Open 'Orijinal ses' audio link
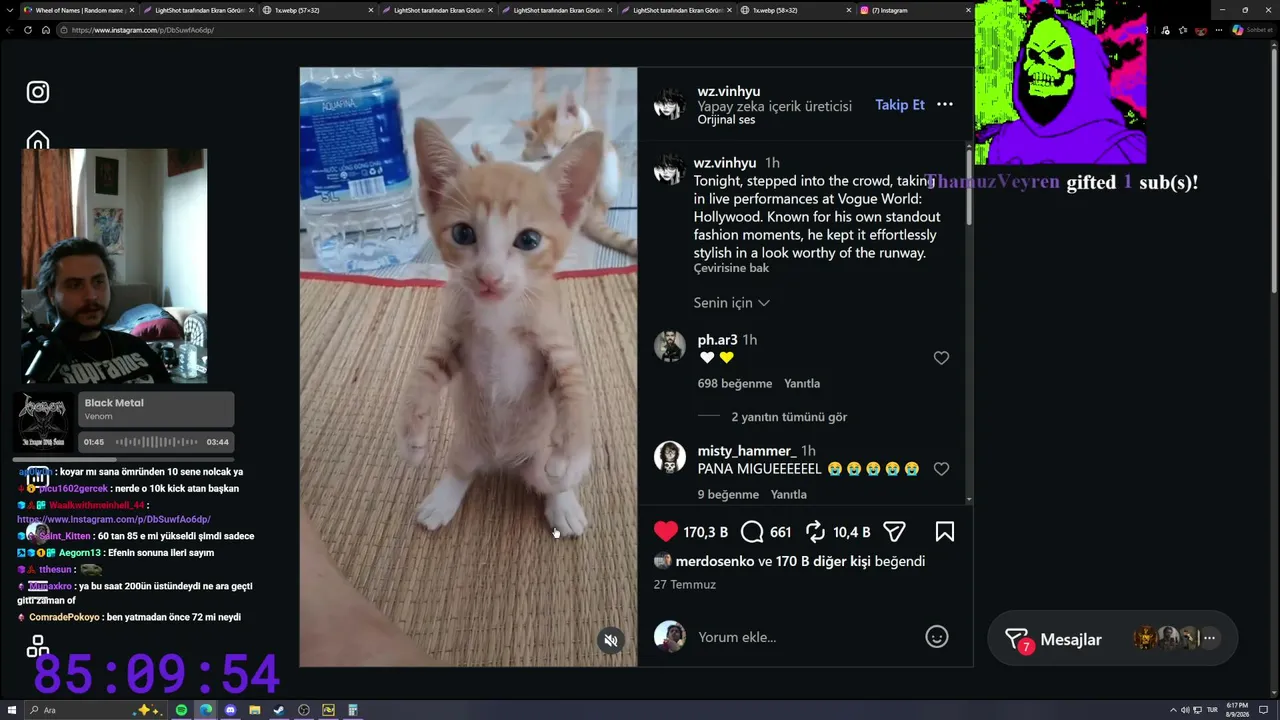This screenshot has width=1280, height=720. pos(726,120)
